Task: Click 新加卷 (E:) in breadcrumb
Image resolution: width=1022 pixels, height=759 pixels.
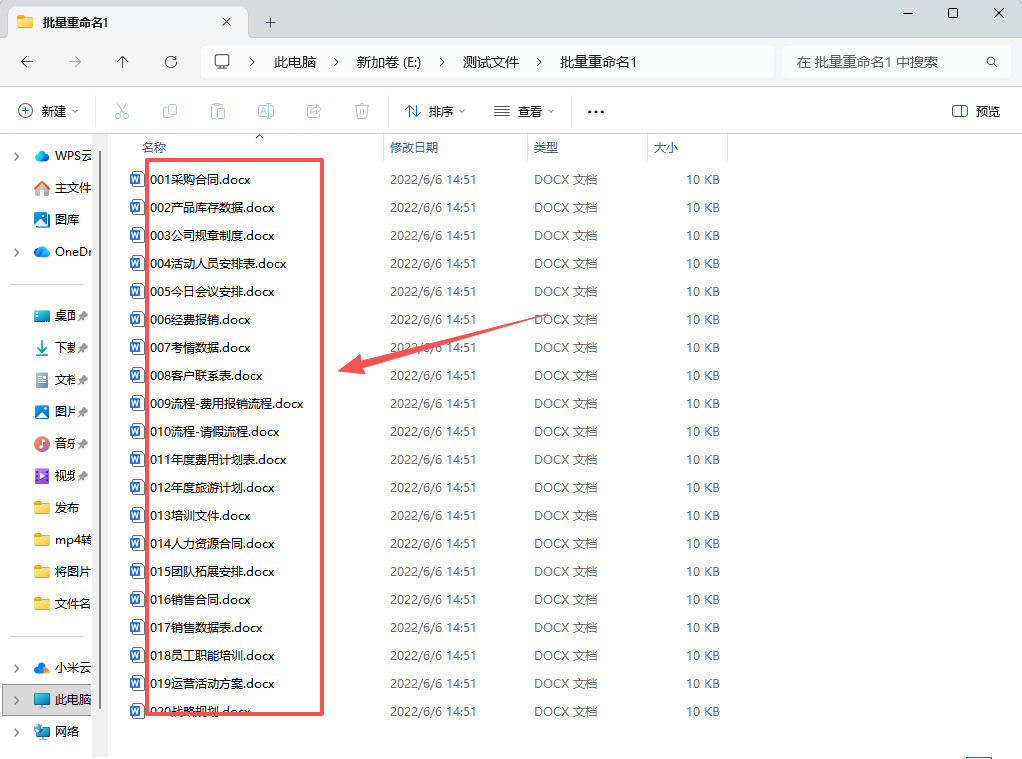Action: [388, 62]
